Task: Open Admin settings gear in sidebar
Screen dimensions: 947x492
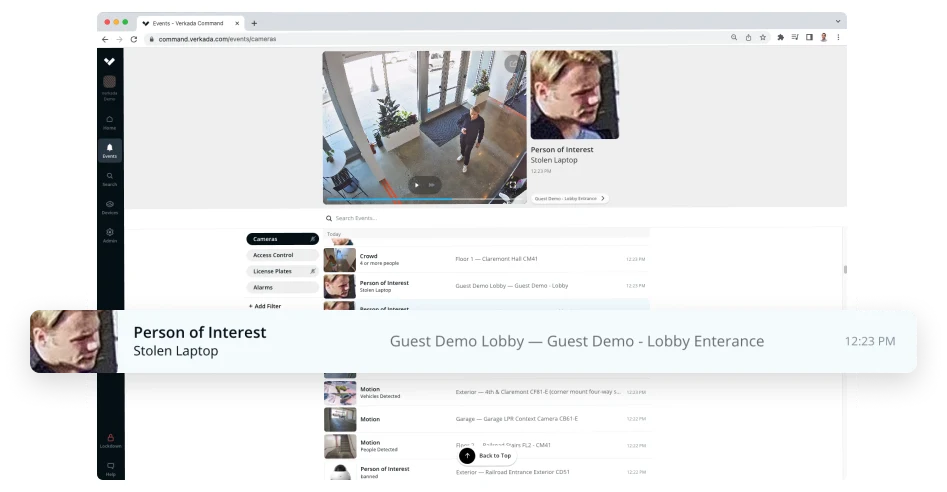Action: tap(109, 235)
